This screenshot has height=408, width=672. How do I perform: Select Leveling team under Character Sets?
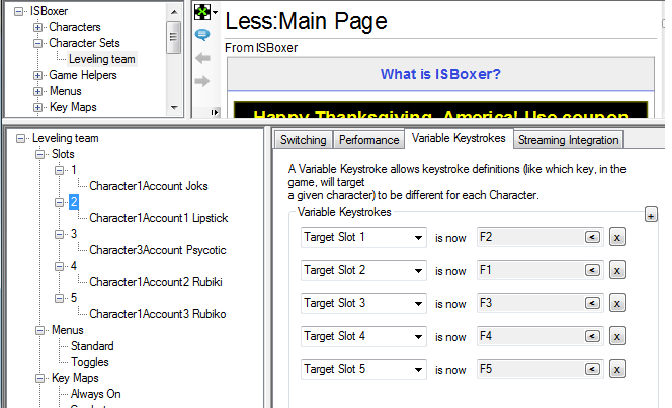click(x=102, y=59)
